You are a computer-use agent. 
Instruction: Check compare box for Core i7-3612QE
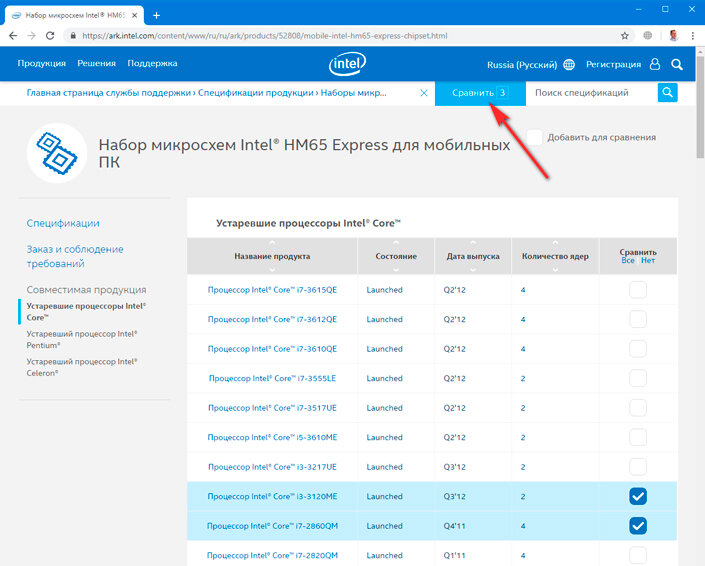(638, 319)
